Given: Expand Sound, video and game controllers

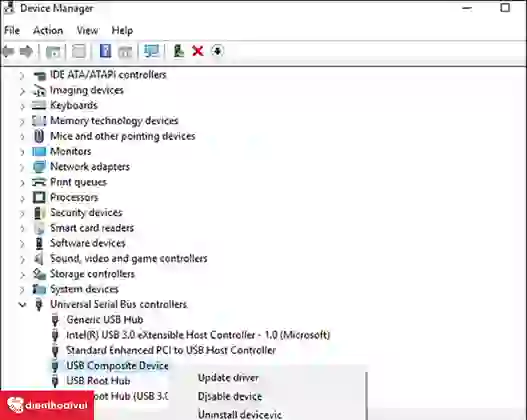Looking at the screenshot, I should click(22, 259).
